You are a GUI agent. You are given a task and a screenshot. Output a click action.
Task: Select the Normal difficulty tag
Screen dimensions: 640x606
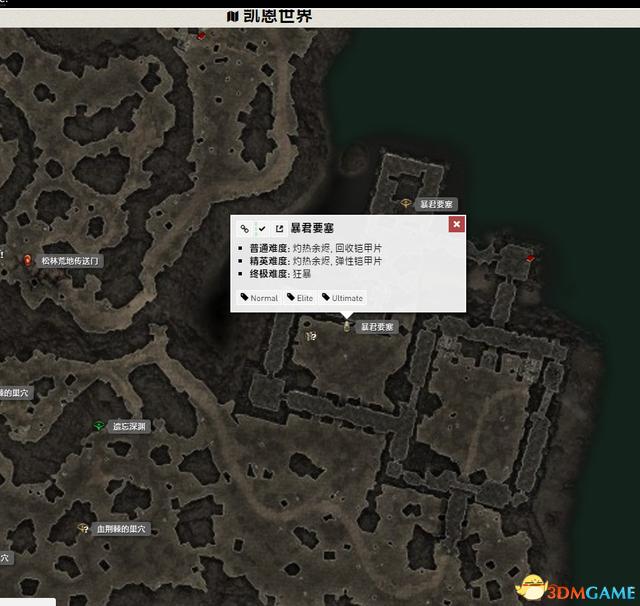tap(259, 297)
